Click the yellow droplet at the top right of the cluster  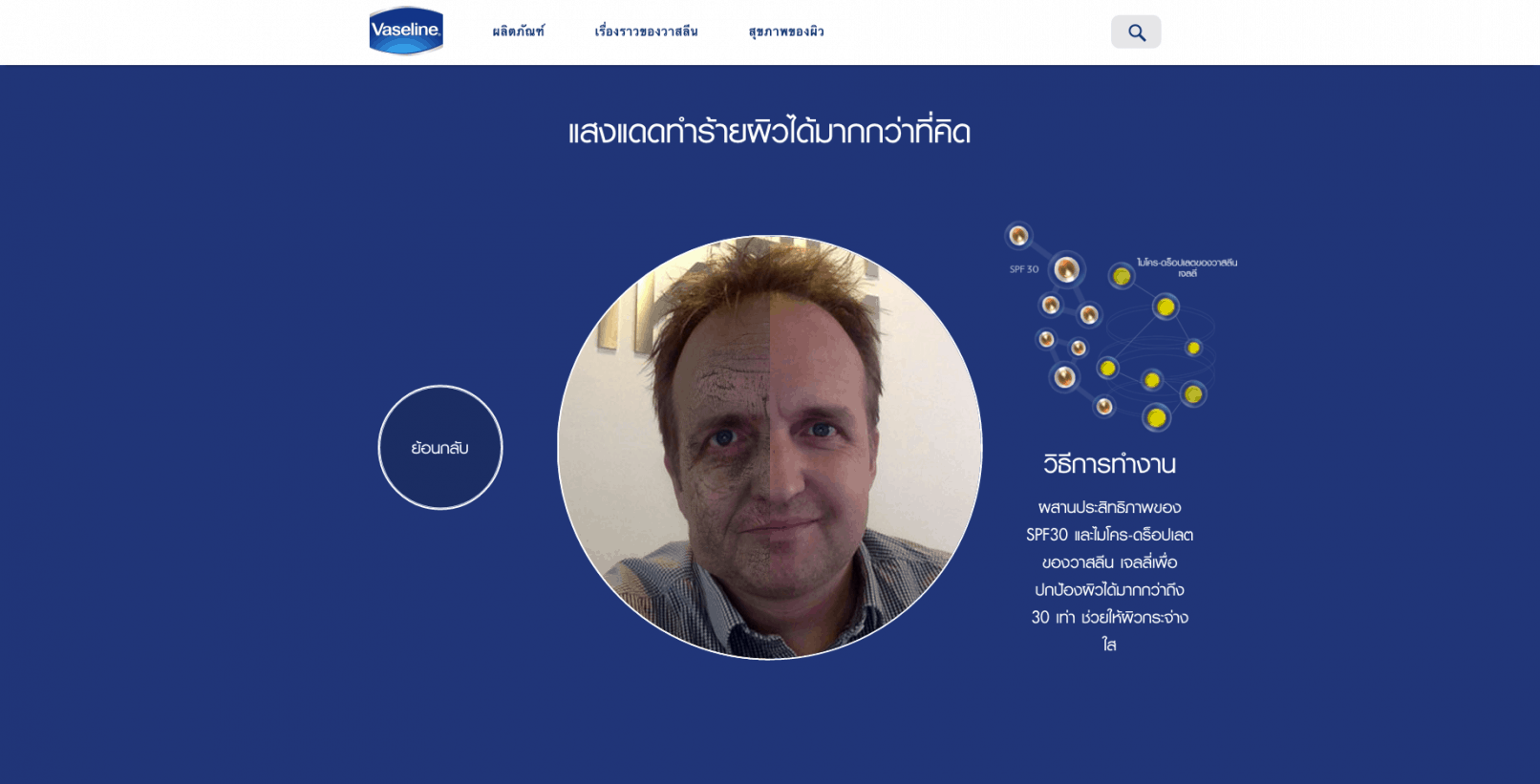[x=1166, y=307]
